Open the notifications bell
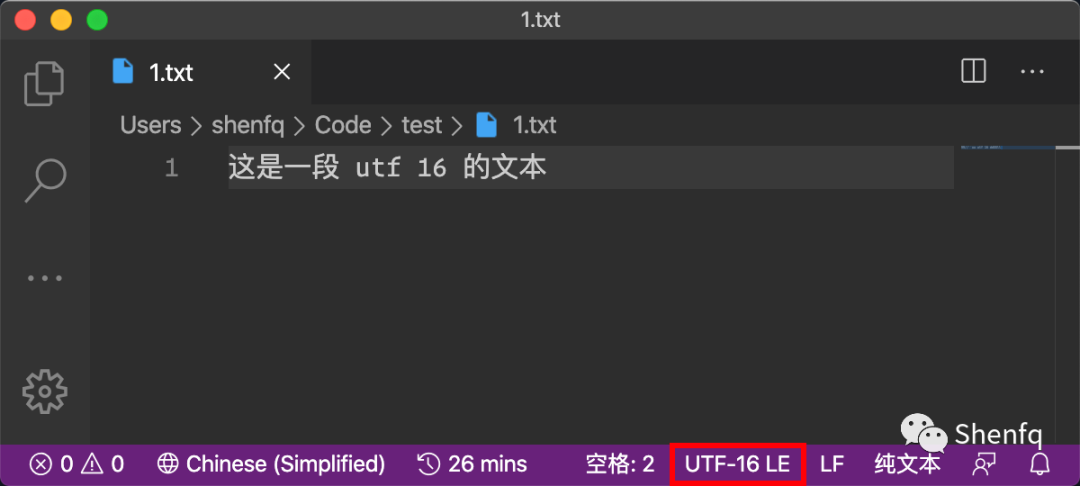1080x486 pixels. (1039, 464)
